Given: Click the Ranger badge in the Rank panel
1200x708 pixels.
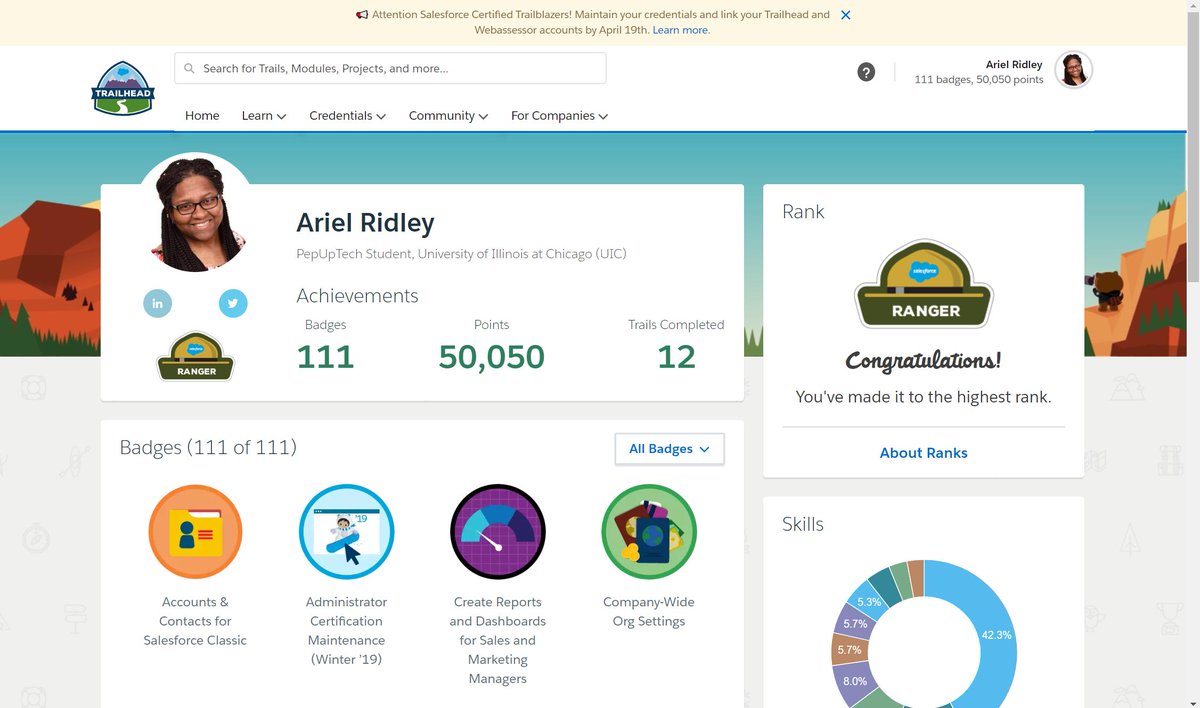Looking at the screenshot, I should click(924, 284).
